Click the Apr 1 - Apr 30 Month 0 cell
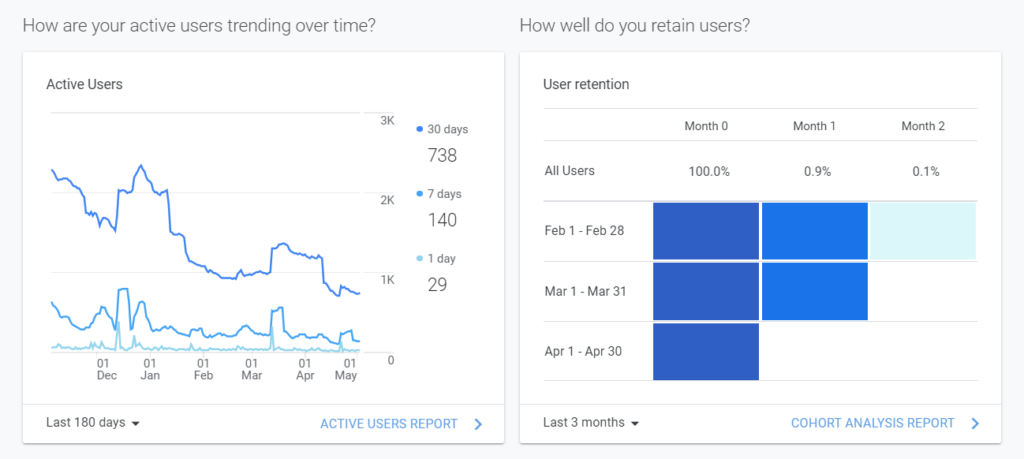1024x459 pixels. (706, 351)
